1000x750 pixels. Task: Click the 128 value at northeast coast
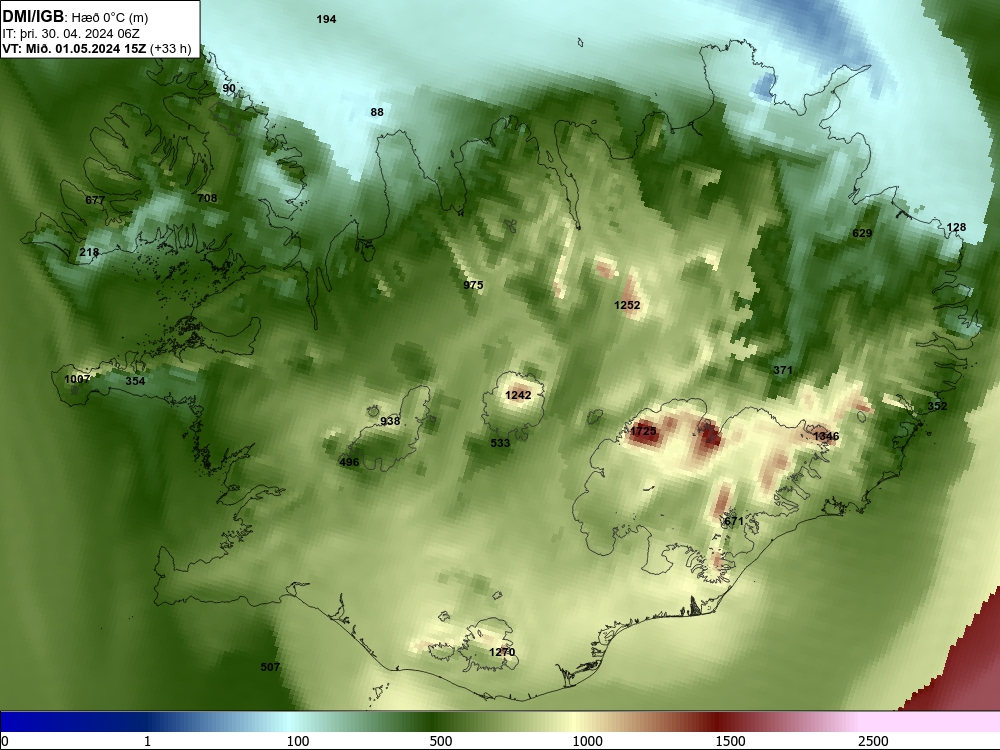pos(956,227)
